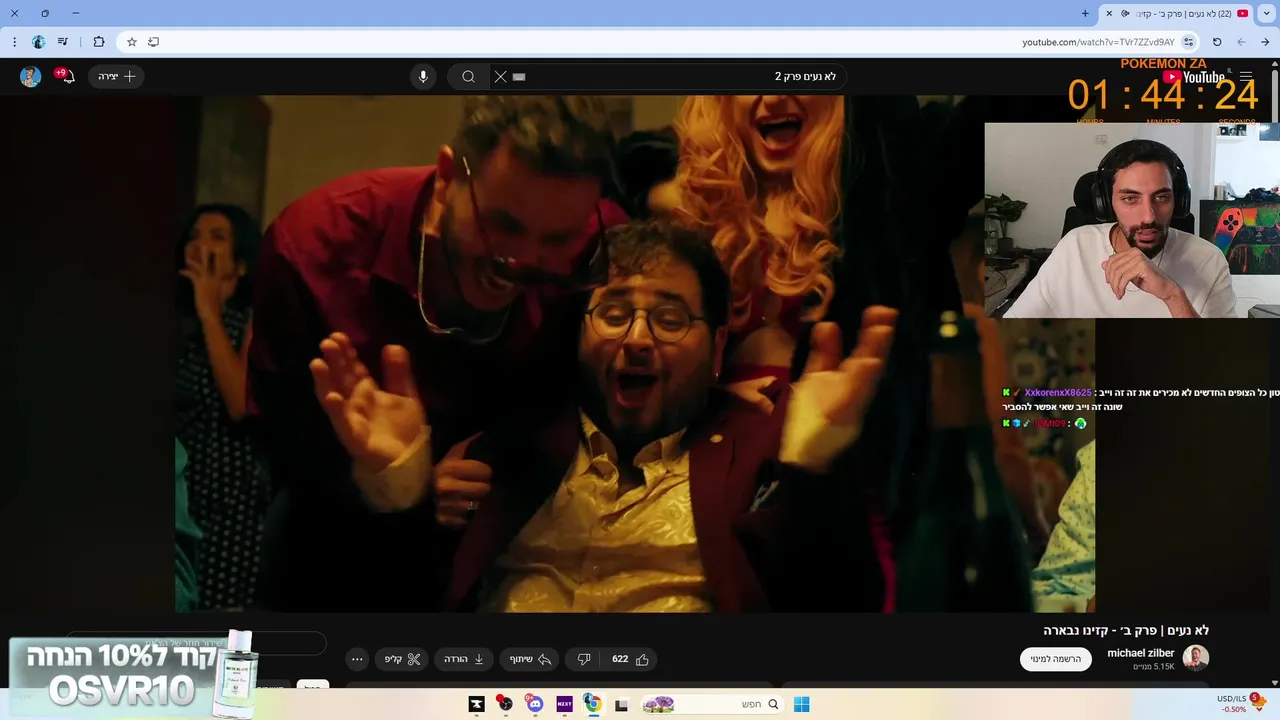
Task: Reload the page
Action: tap(1217, 42)
